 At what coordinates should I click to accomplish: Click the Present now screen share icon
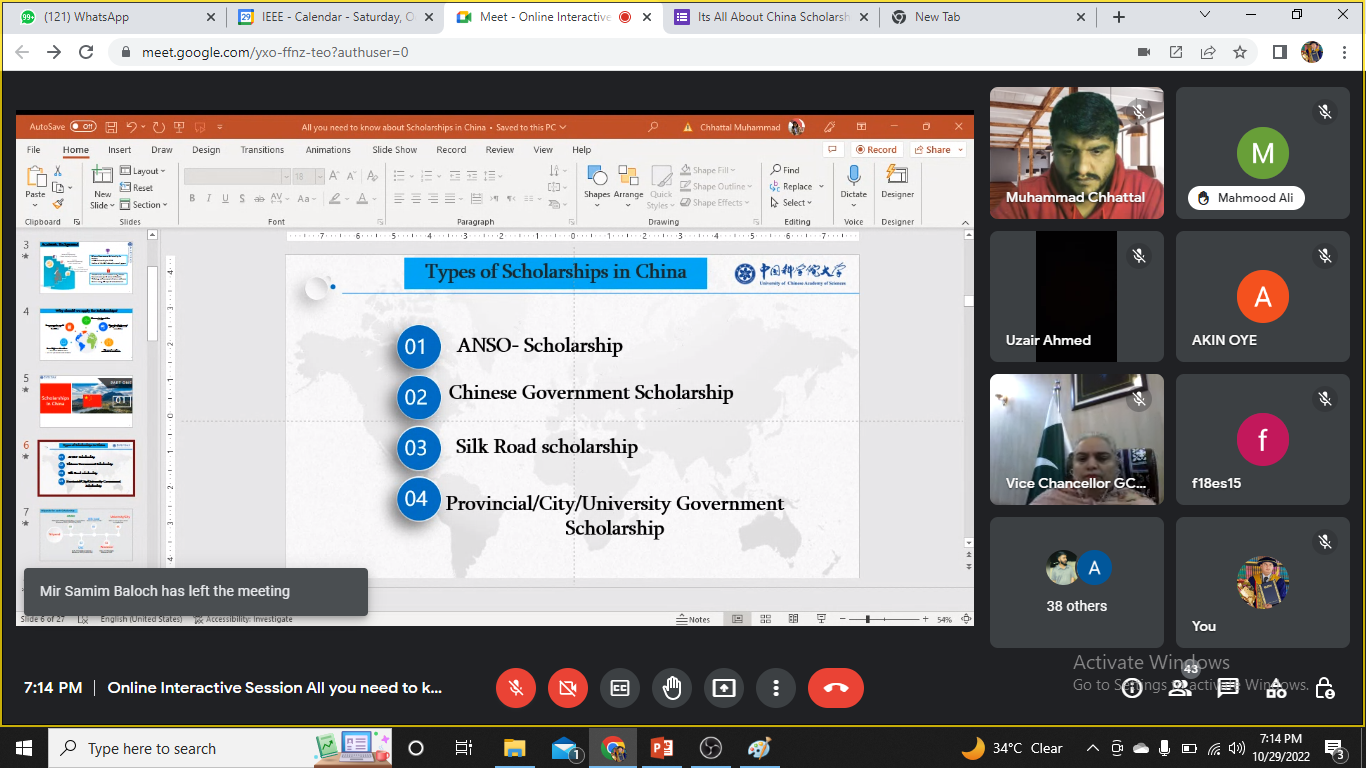tap(723, 688)
